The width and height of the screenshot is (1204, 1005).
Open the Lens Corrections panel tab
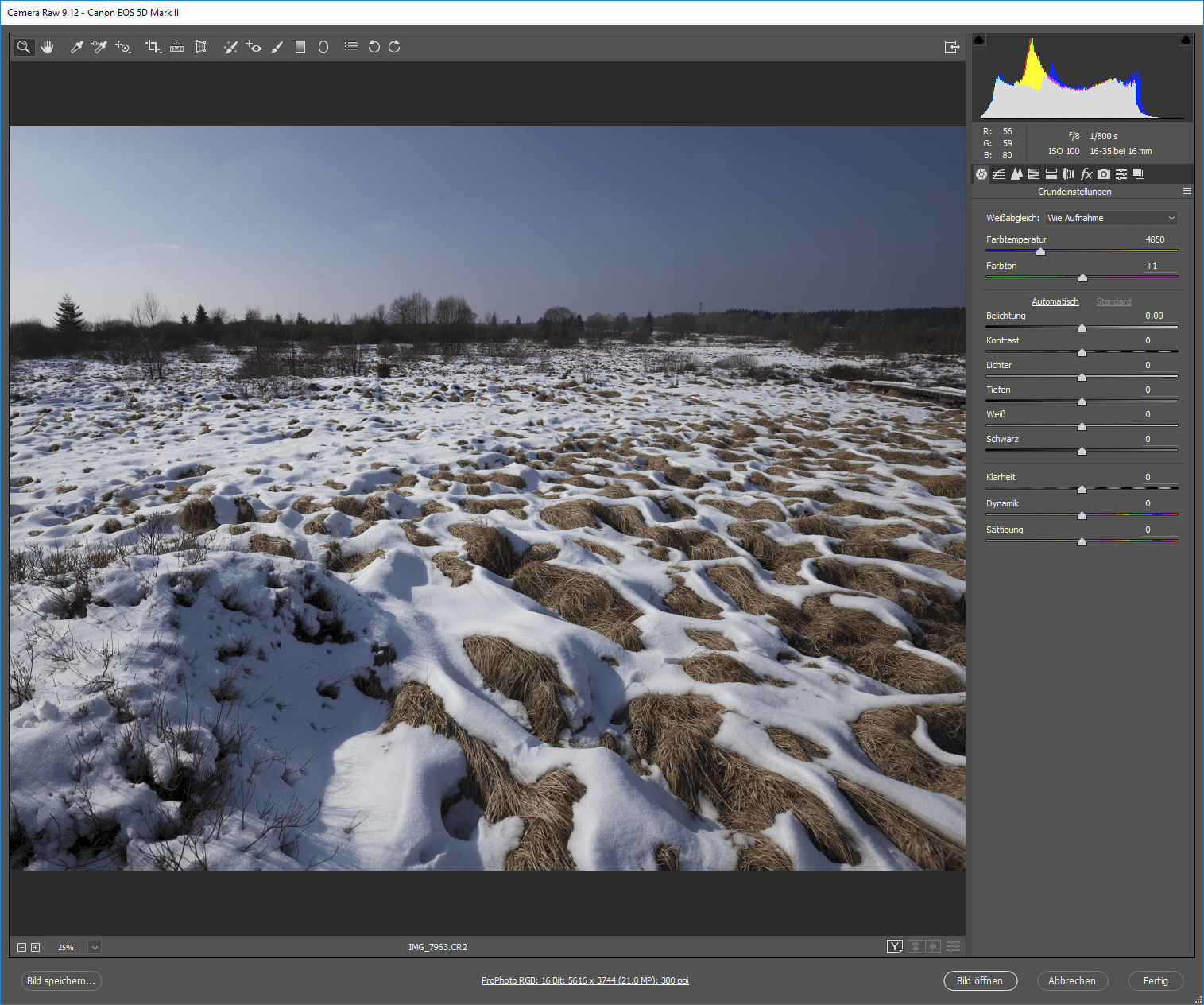click(1069, 174)
